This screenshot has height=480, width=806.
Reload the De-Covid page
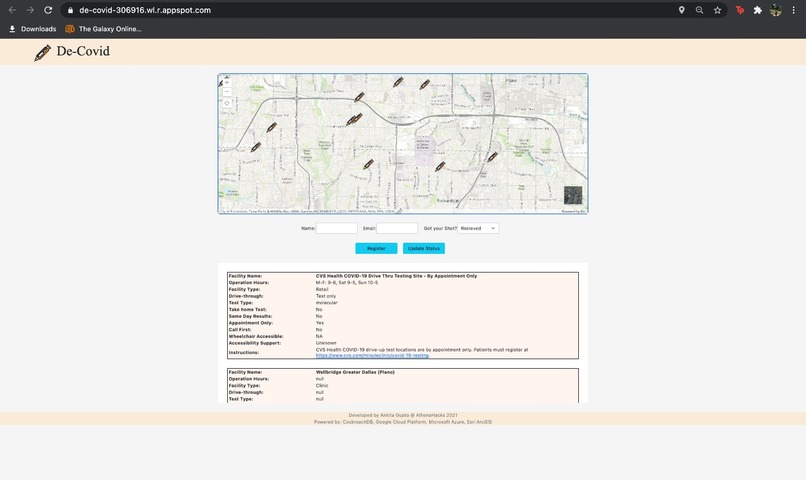(48, 10)
